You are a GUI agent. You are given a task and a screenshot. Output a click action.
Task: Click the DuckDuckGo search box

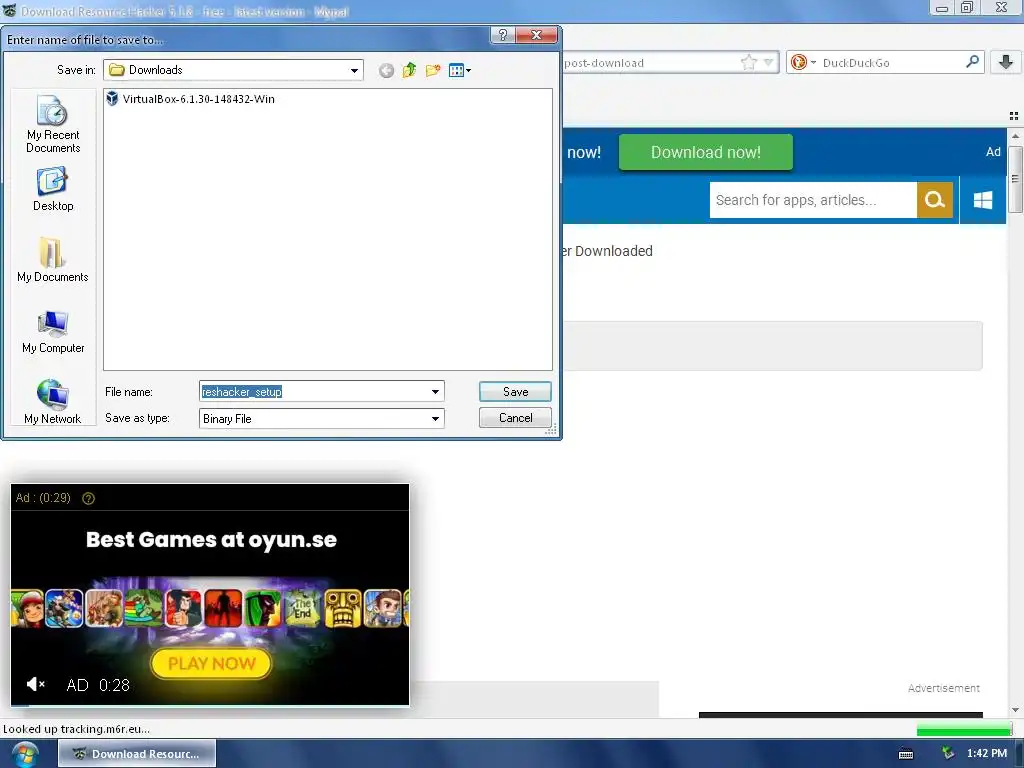point(891,63)
